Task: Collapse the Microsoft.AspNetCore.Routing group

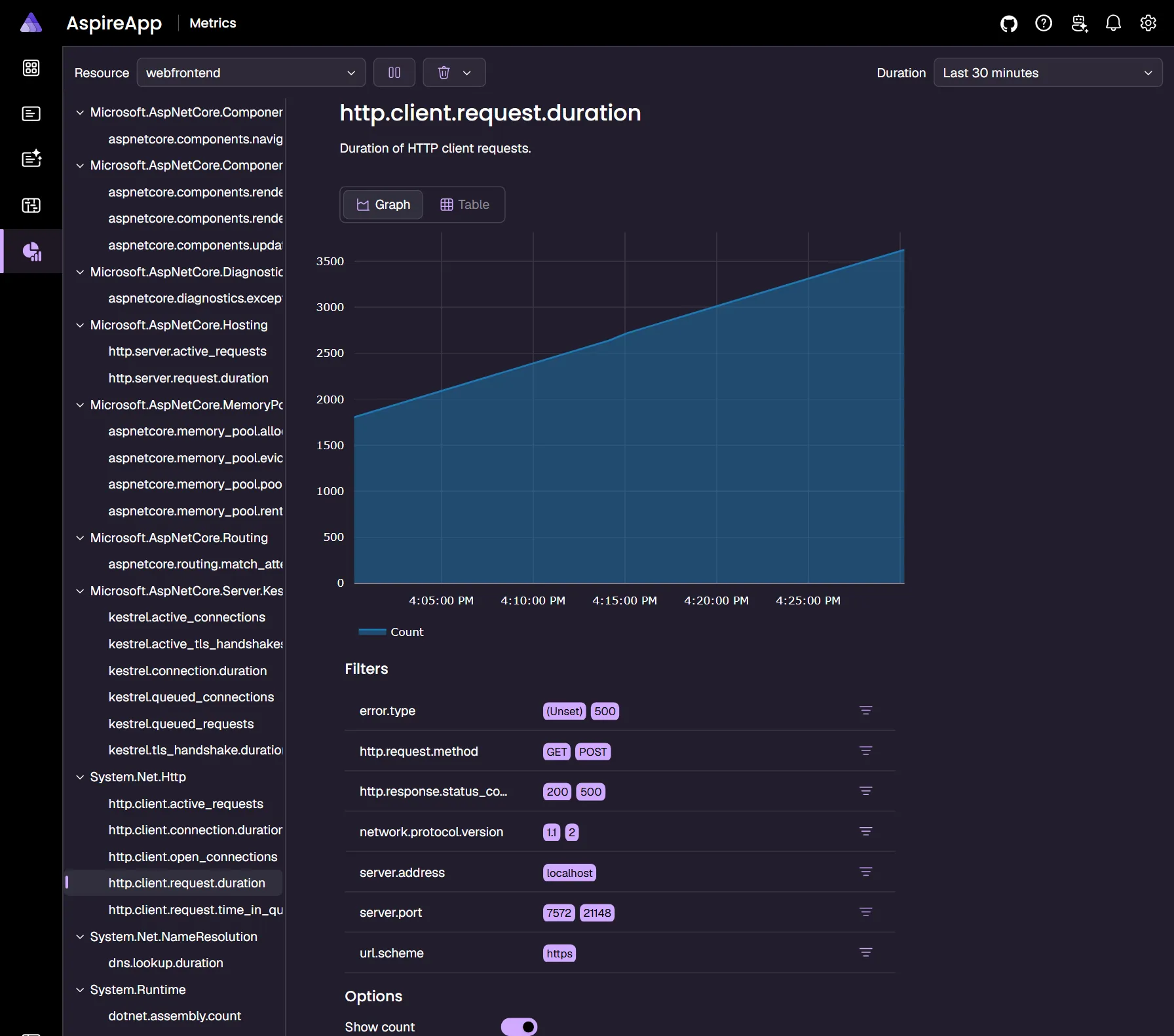Action: tap(80, 538)
